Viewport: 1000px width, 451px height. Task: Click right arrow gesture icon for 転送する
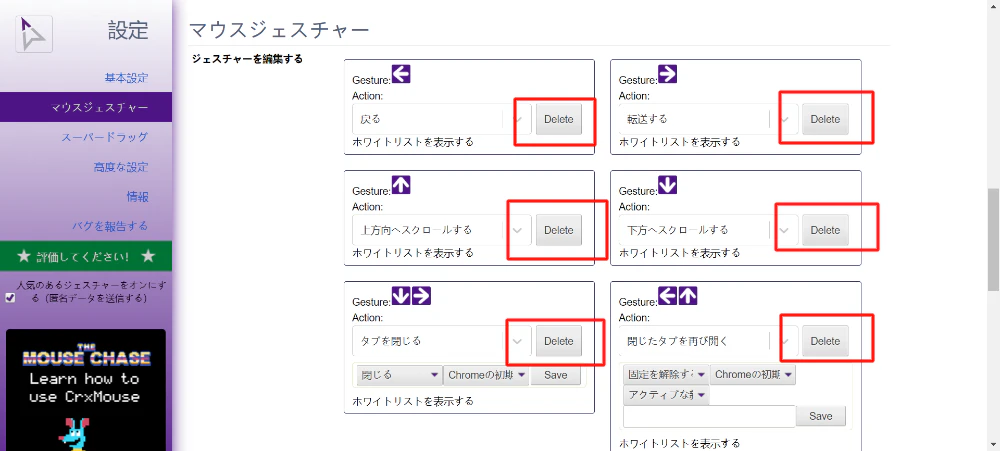coord(667,75)
